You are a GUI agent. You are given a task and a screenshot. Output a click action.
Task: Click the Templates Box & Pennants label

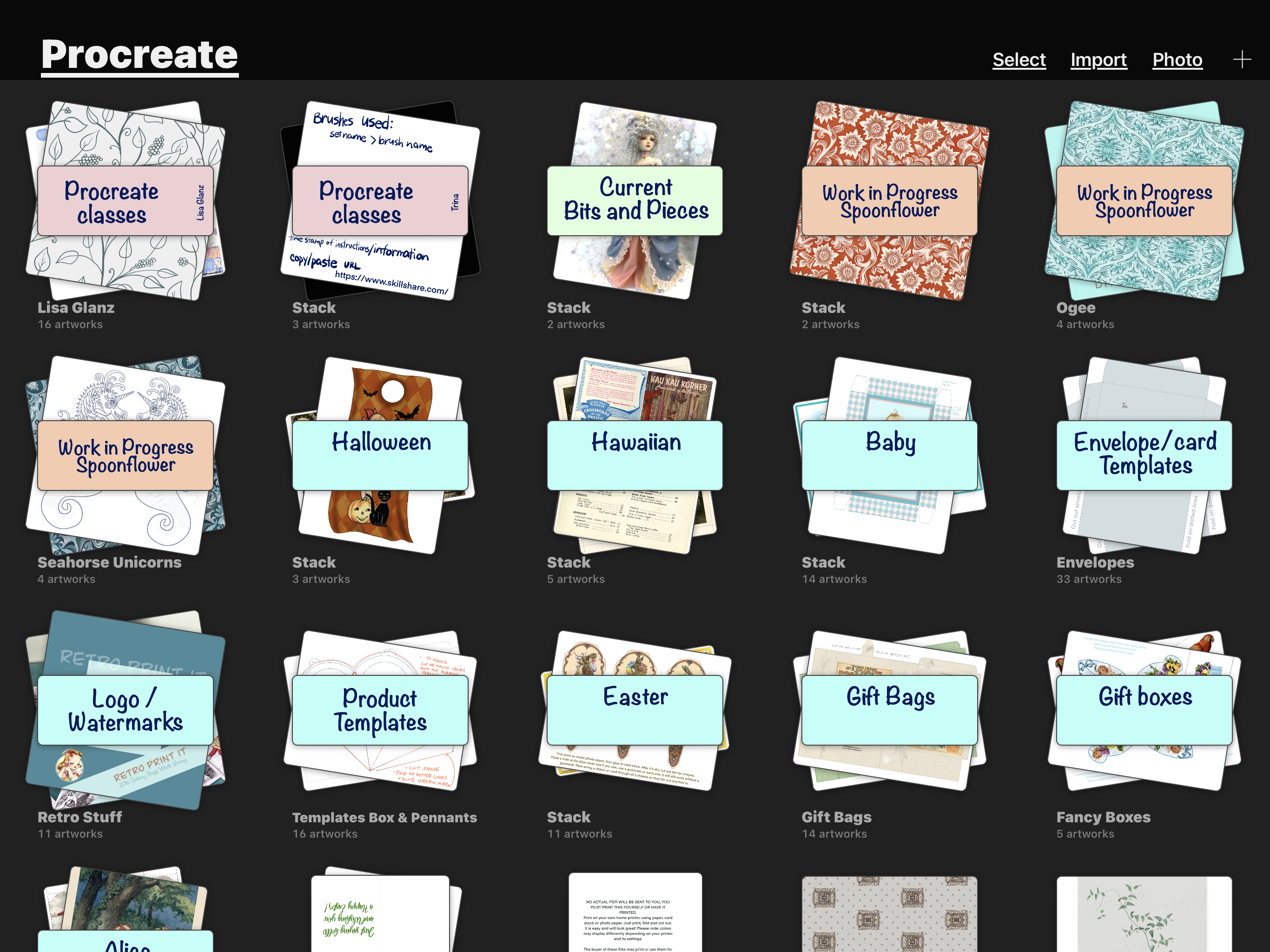(384, 817)
